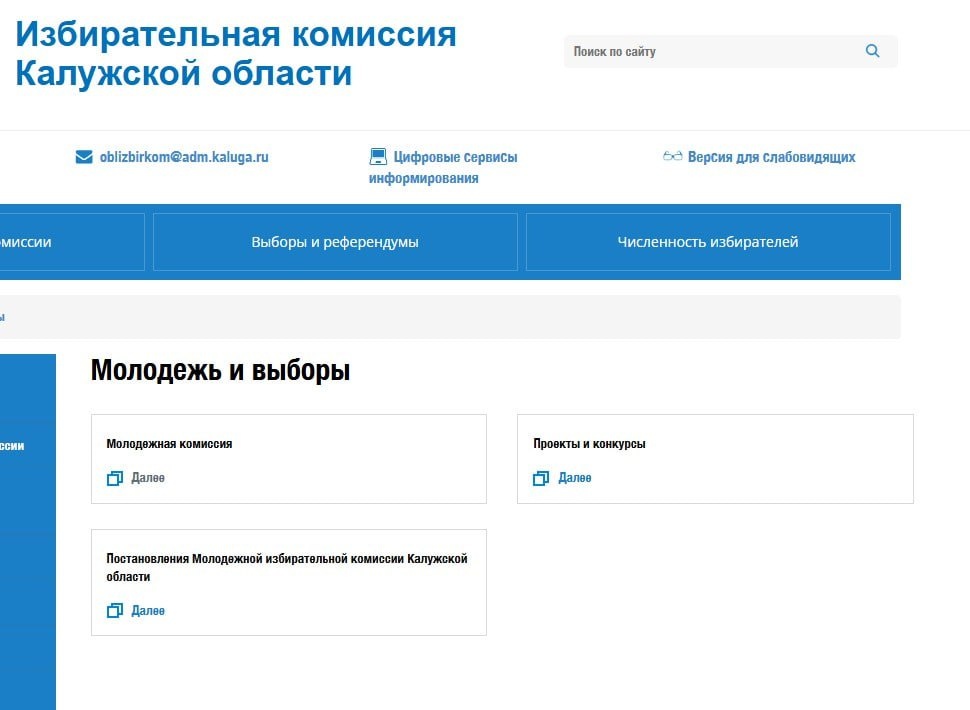Click Далее link in Постановления card
This screenshot has height=710, width=970.
pos(148,611)
